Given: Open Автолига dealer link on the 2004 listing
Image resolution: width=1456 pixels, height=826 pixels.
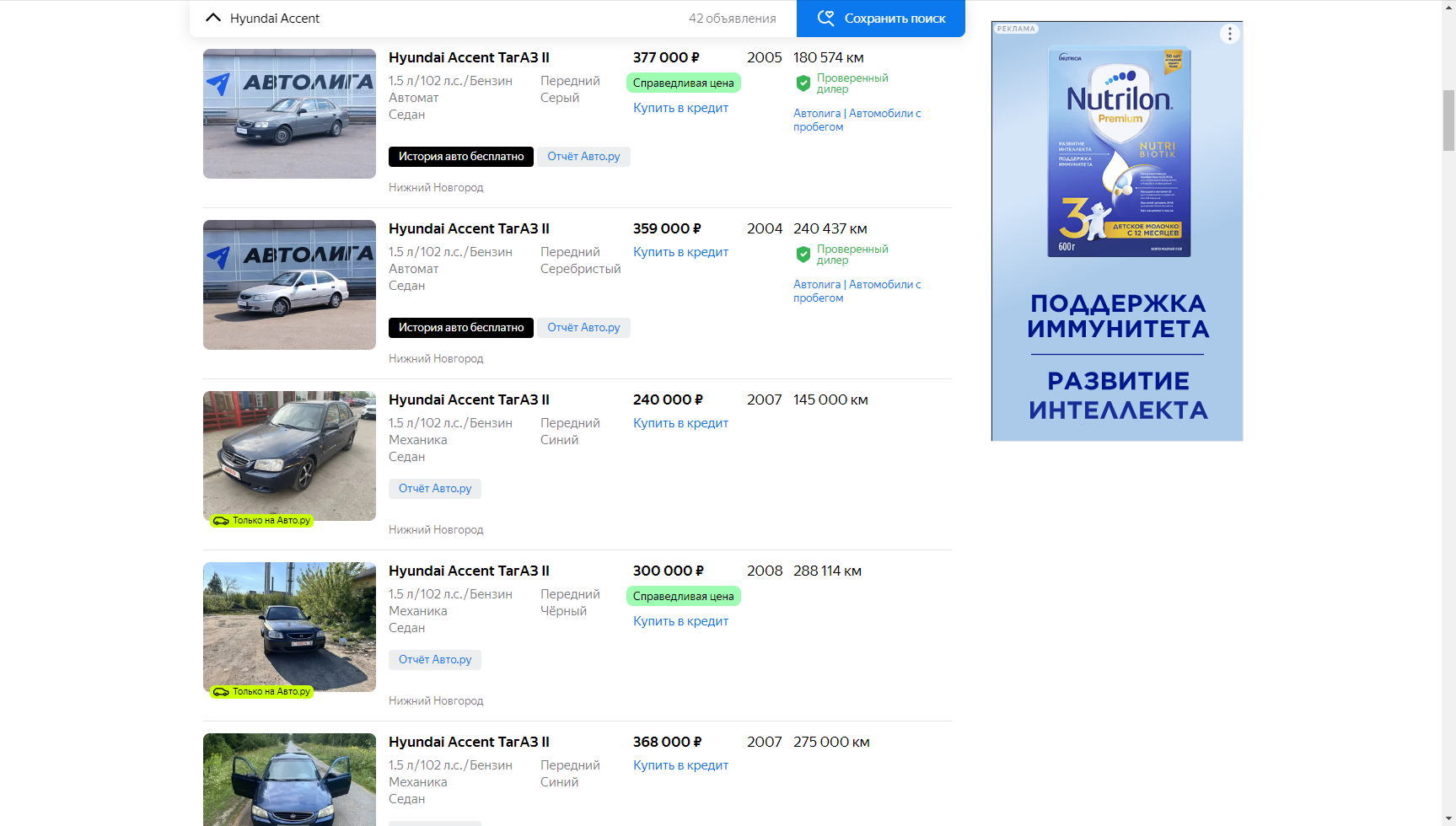Looking at the screenshot, I should (x=857, y=291).
